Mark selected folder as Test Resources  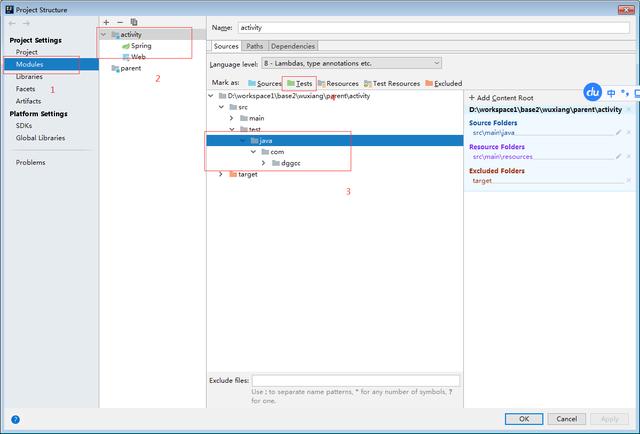392,83
